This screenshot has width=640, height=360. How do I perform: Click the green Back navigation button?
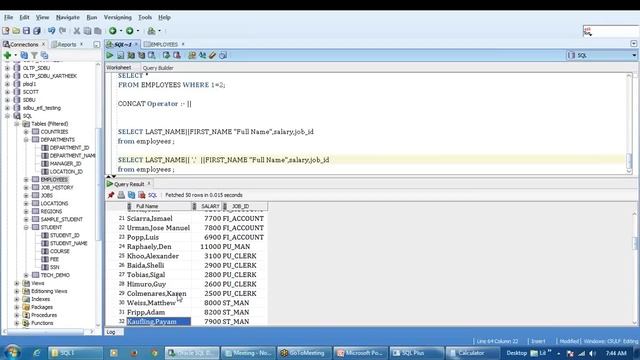(113, 31)
